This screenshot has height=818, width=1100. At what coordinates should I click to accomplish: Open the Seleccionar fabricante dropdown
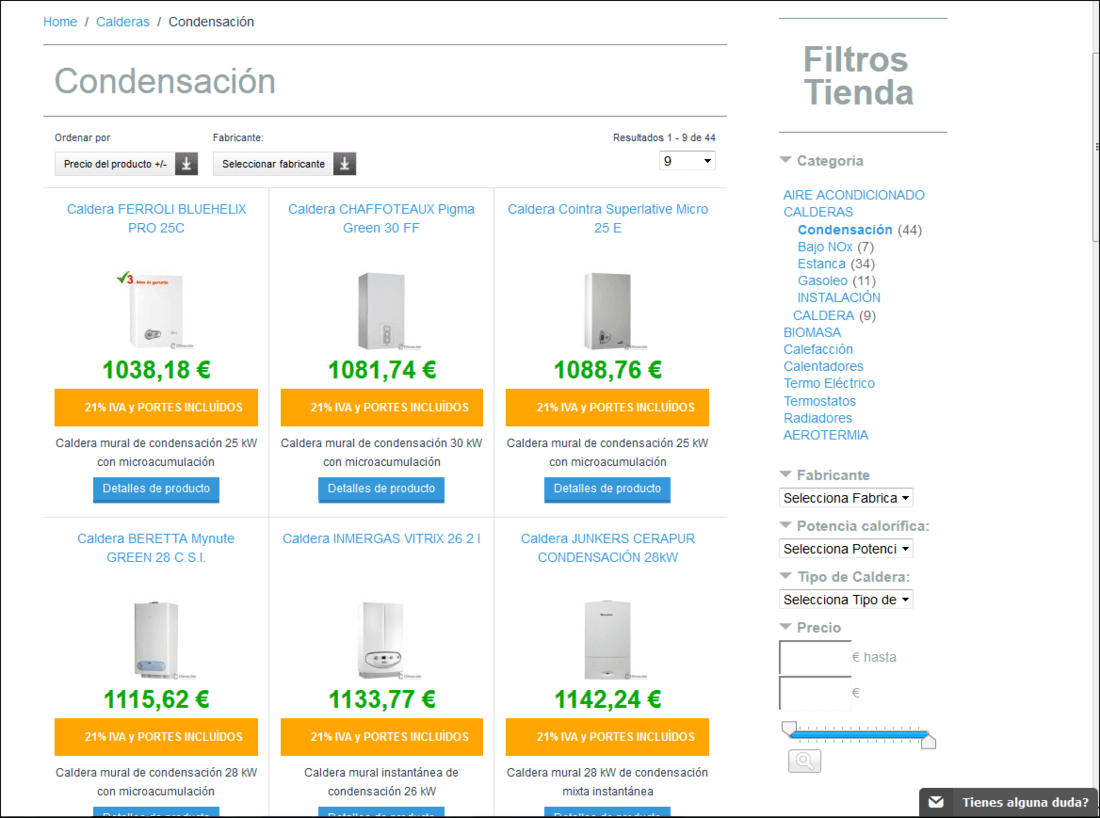pos(284,163)
